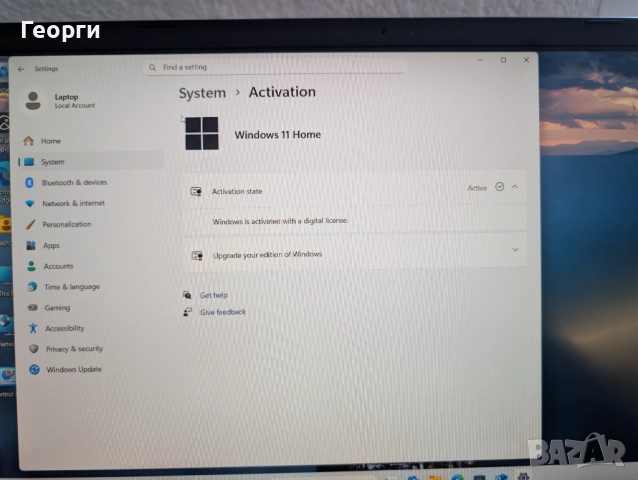Click the Accounts person icon

(32, 266)
